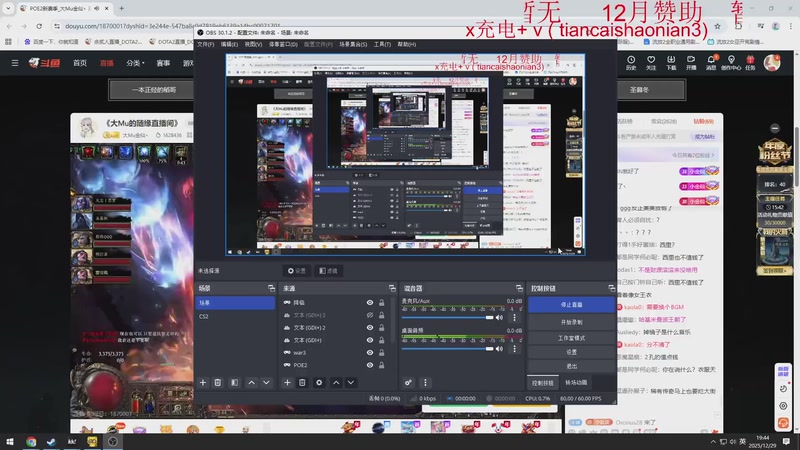Select the CS2 scene
800x450 pixels.
235,316
